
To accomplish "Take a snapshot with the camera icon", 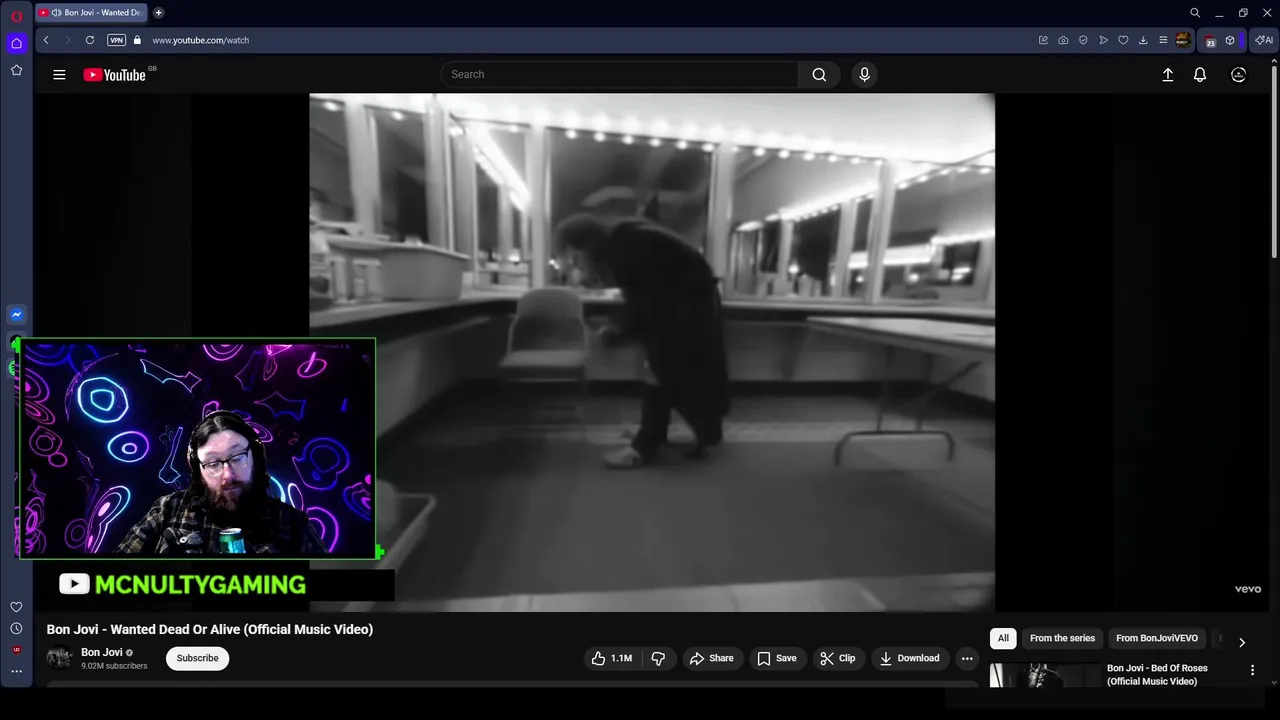I will pos(1063,40).
